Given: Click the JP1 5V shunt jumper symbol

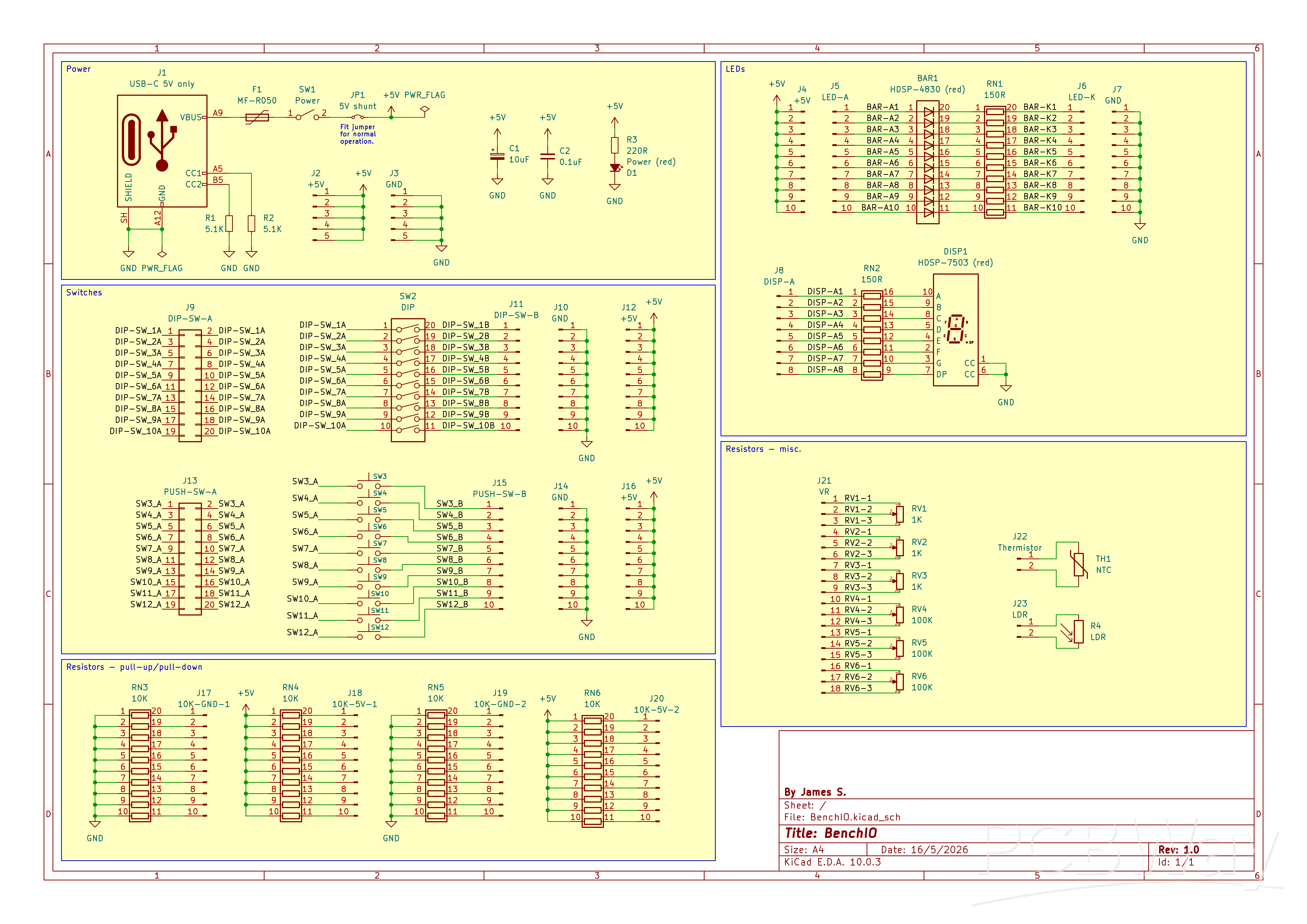Looking at the screenshot, I should (x=358, y=117).
